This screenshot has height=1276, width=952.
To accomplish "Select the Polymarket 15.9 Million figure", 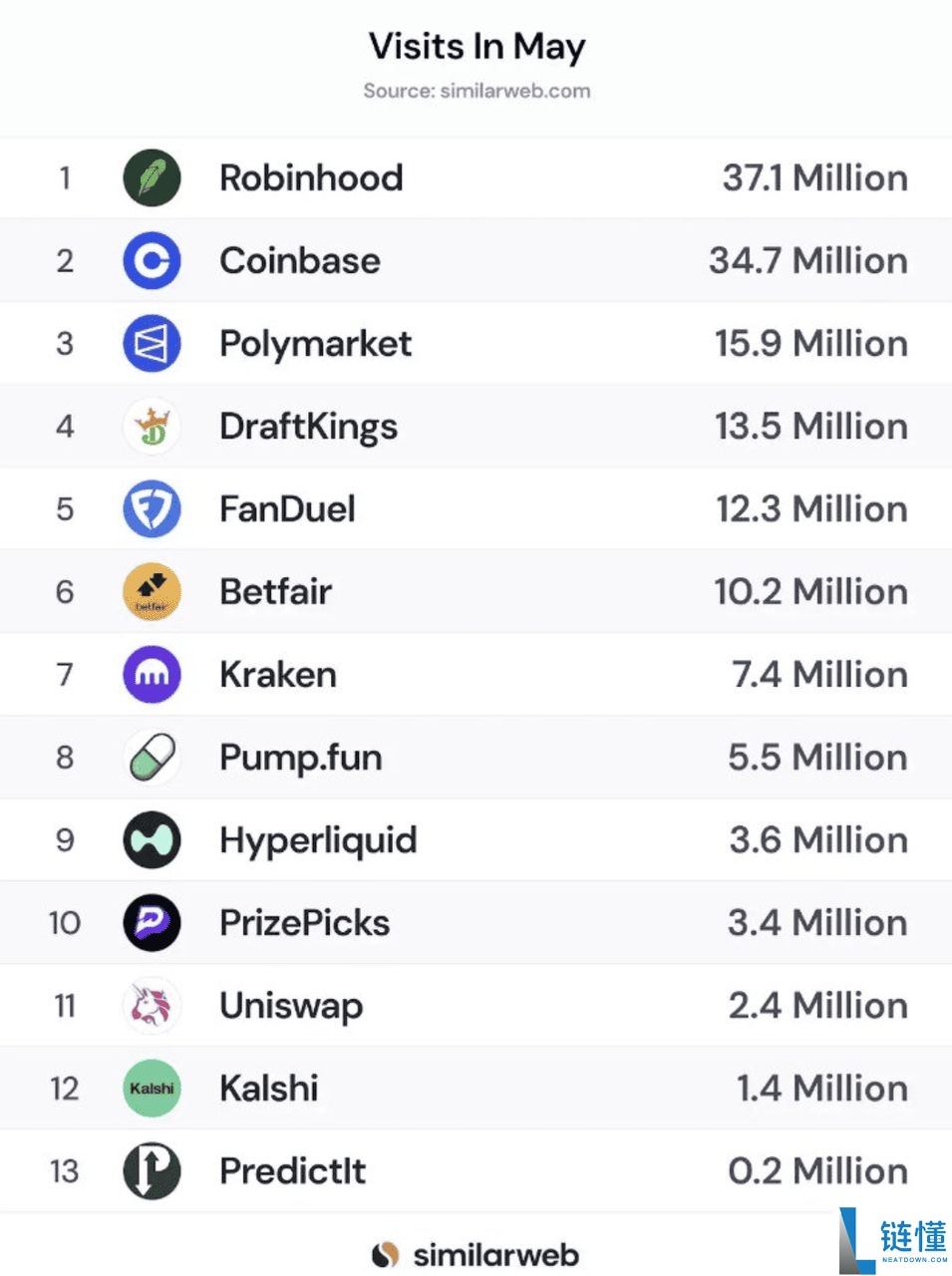I will [x=810, y=344].
